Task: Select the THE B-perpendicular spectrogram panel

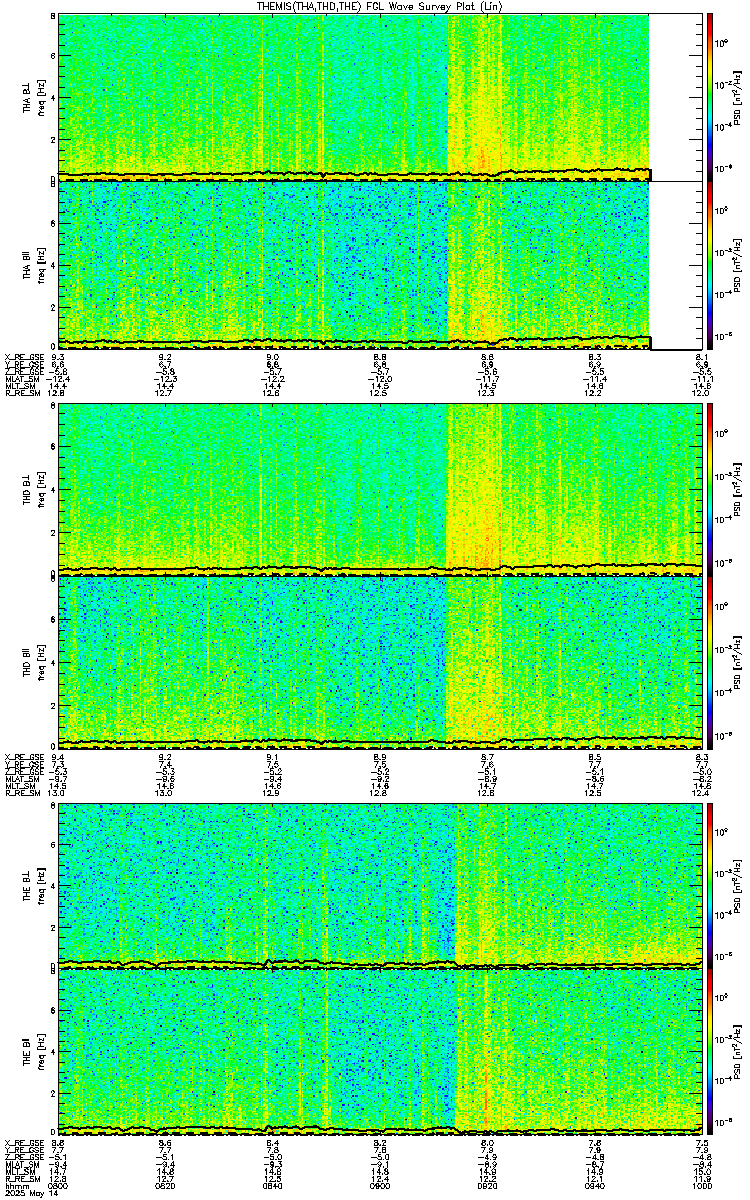Action: (380, 882)
